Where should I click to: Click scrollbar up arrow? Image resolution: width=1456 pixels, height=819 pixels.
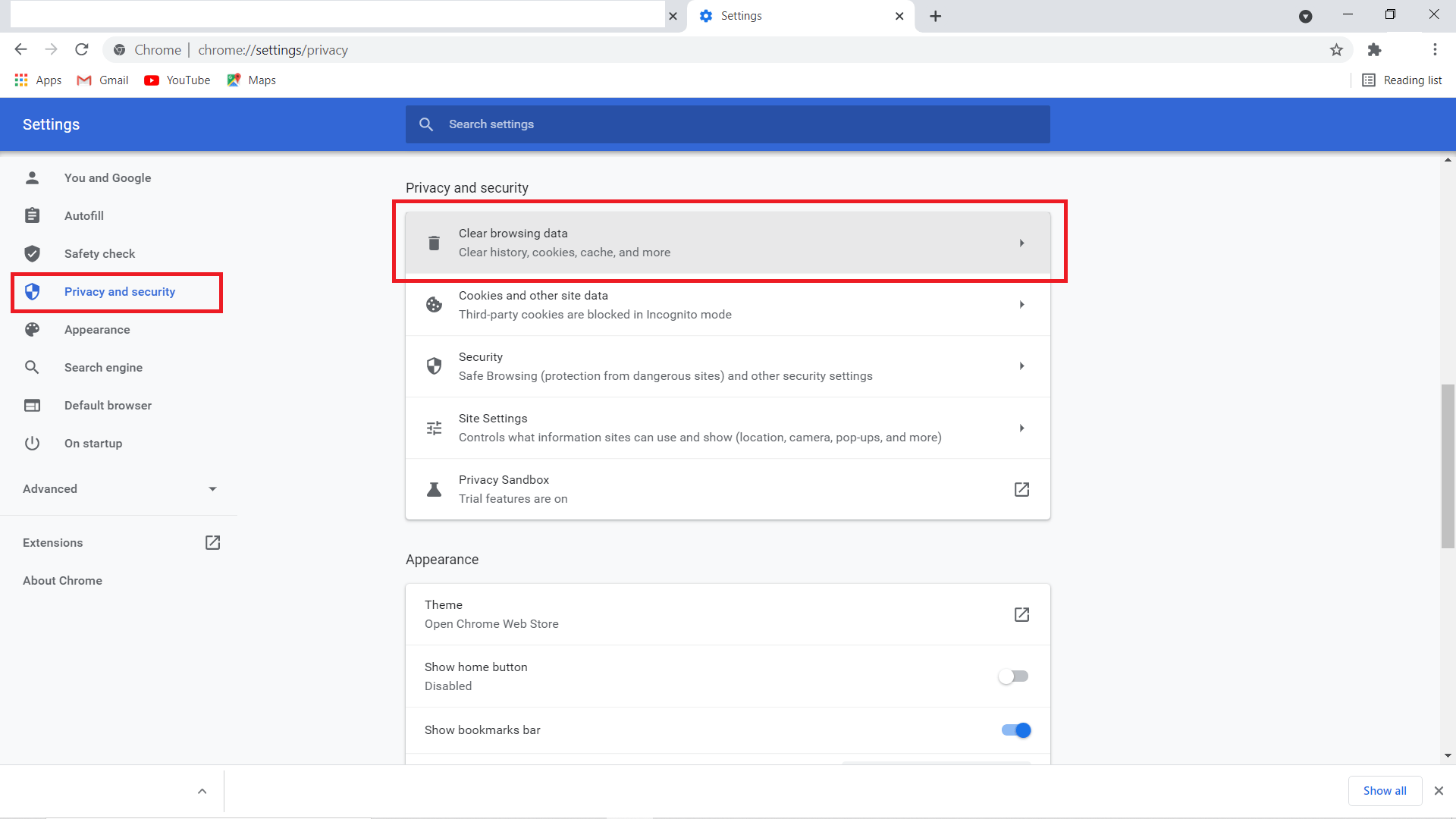1448,160
